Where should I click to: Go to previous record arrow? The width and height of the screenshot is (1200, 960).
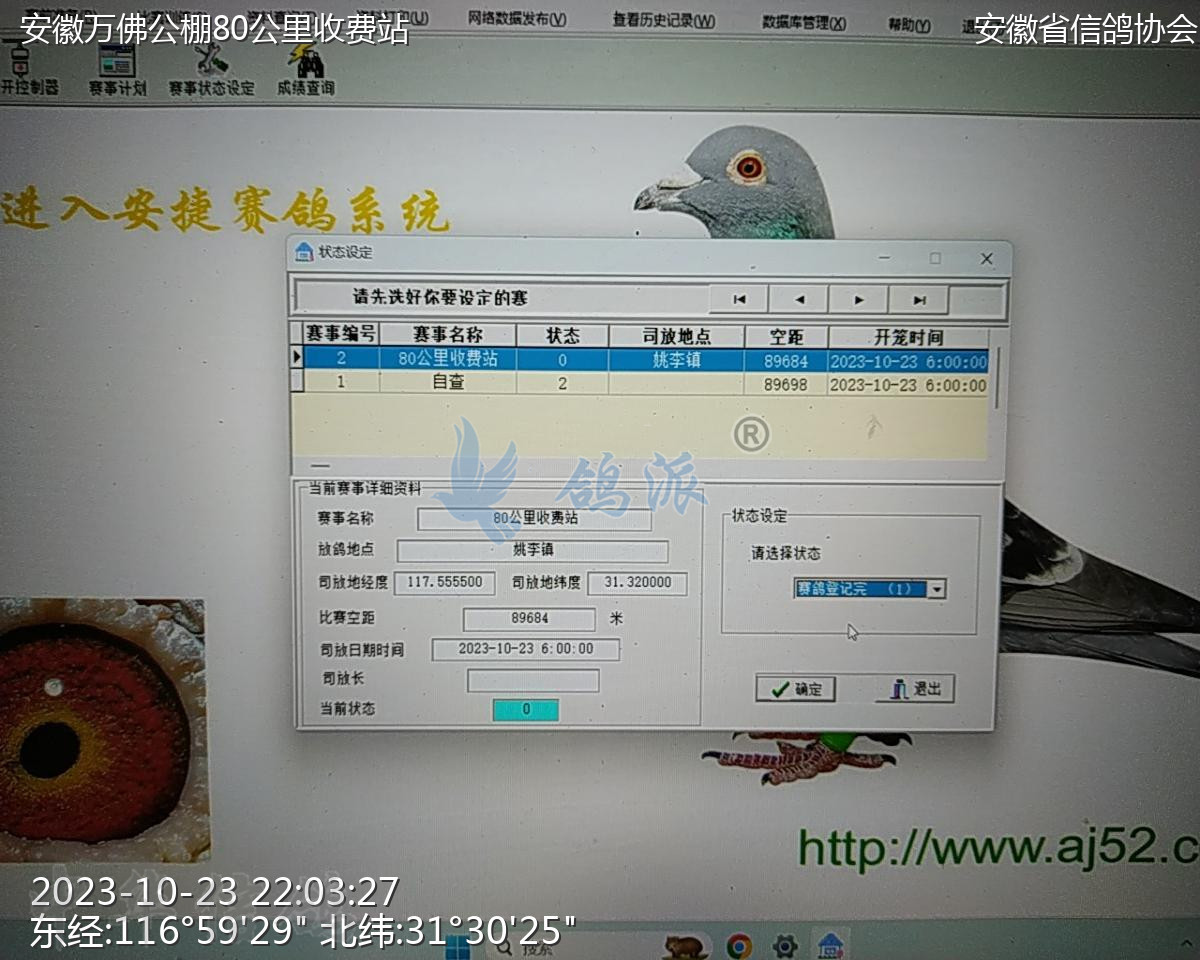click(799, 299)
